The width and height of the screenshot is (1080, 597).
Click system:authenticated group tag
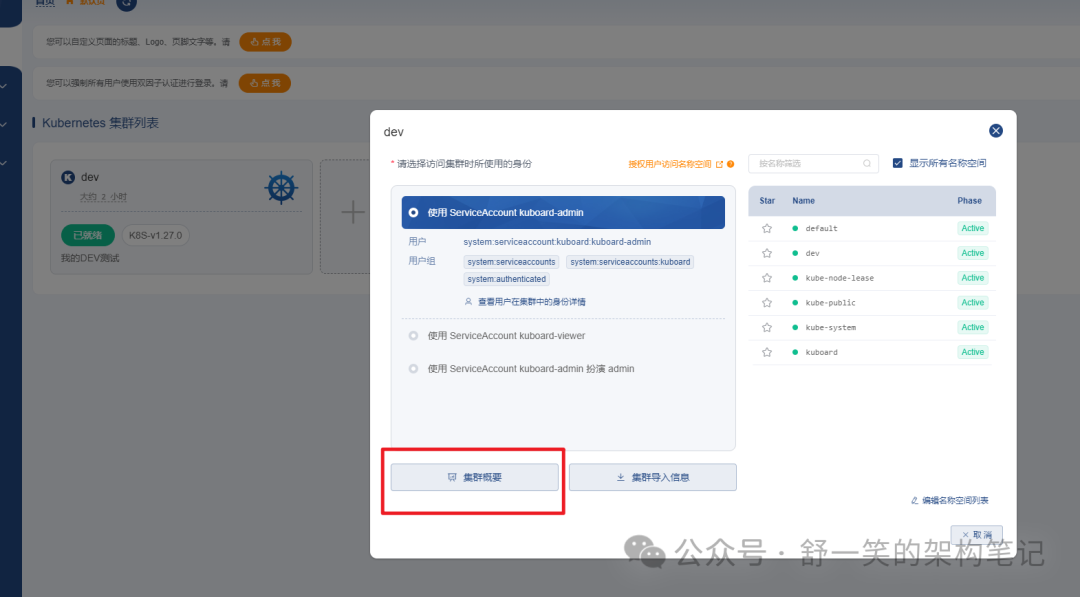506,279
